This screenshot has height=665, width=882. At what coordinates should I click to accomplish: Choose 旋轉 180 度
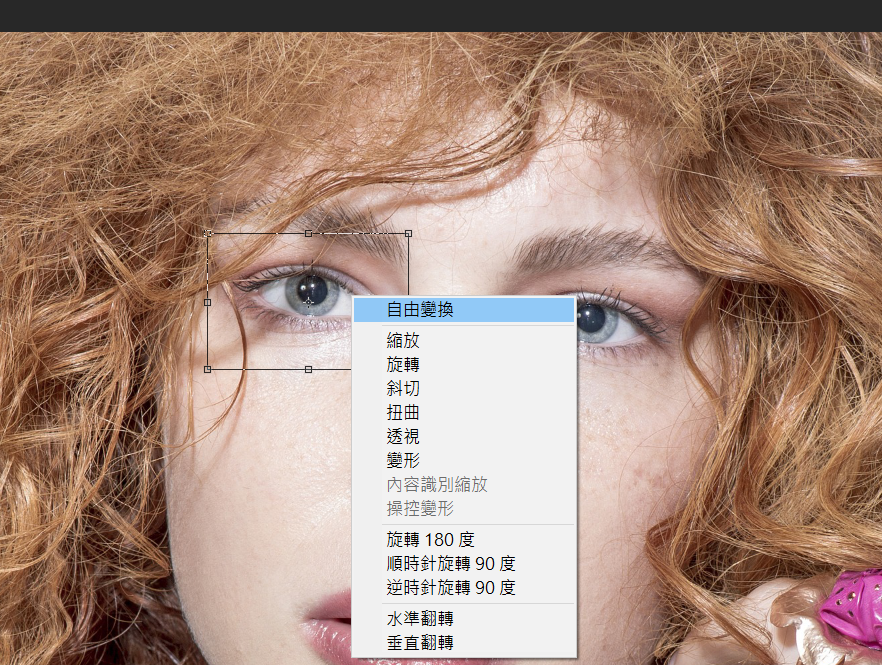464,540
